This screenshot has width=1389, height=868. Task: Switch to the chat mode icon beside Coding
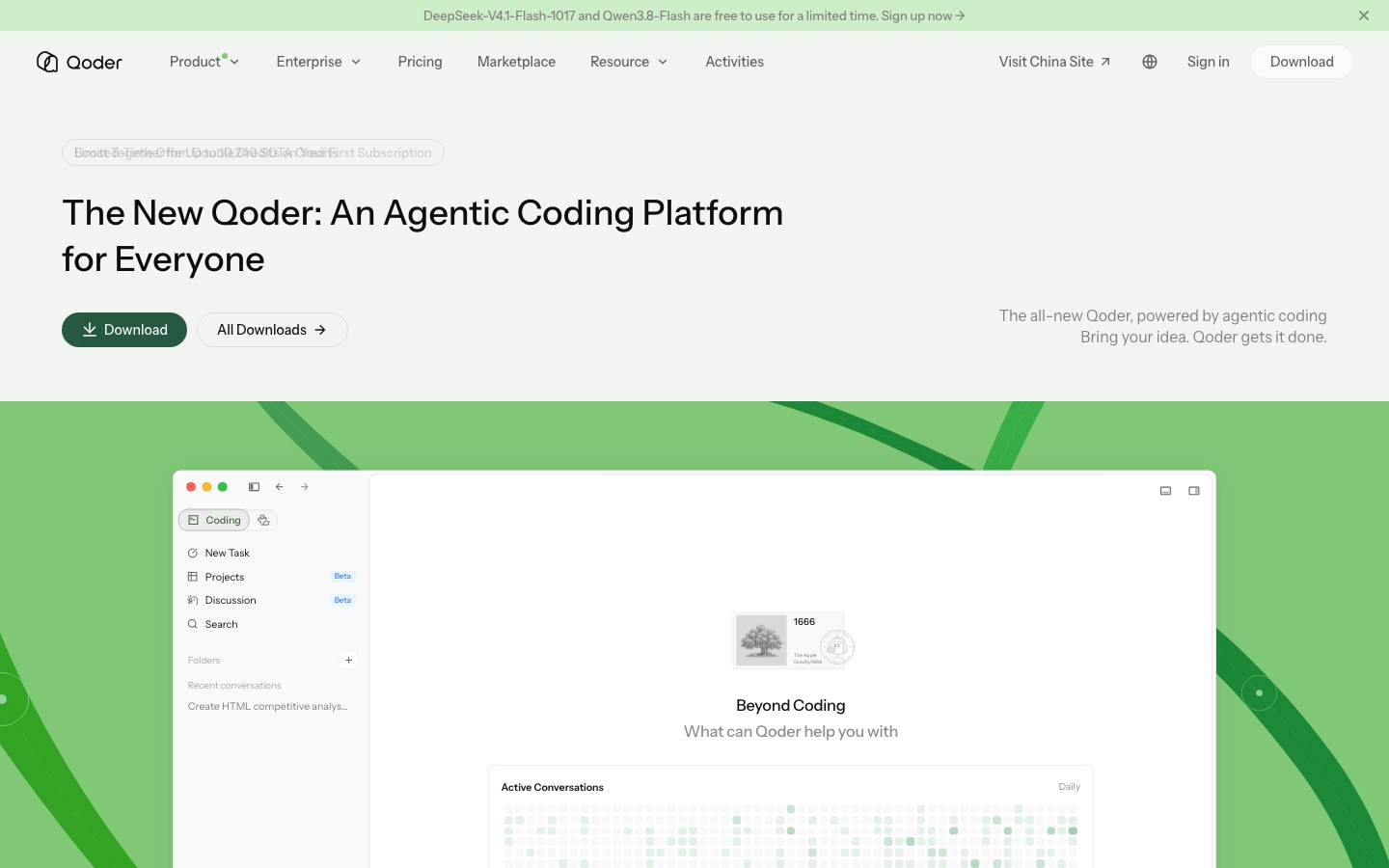pos(263,520)
